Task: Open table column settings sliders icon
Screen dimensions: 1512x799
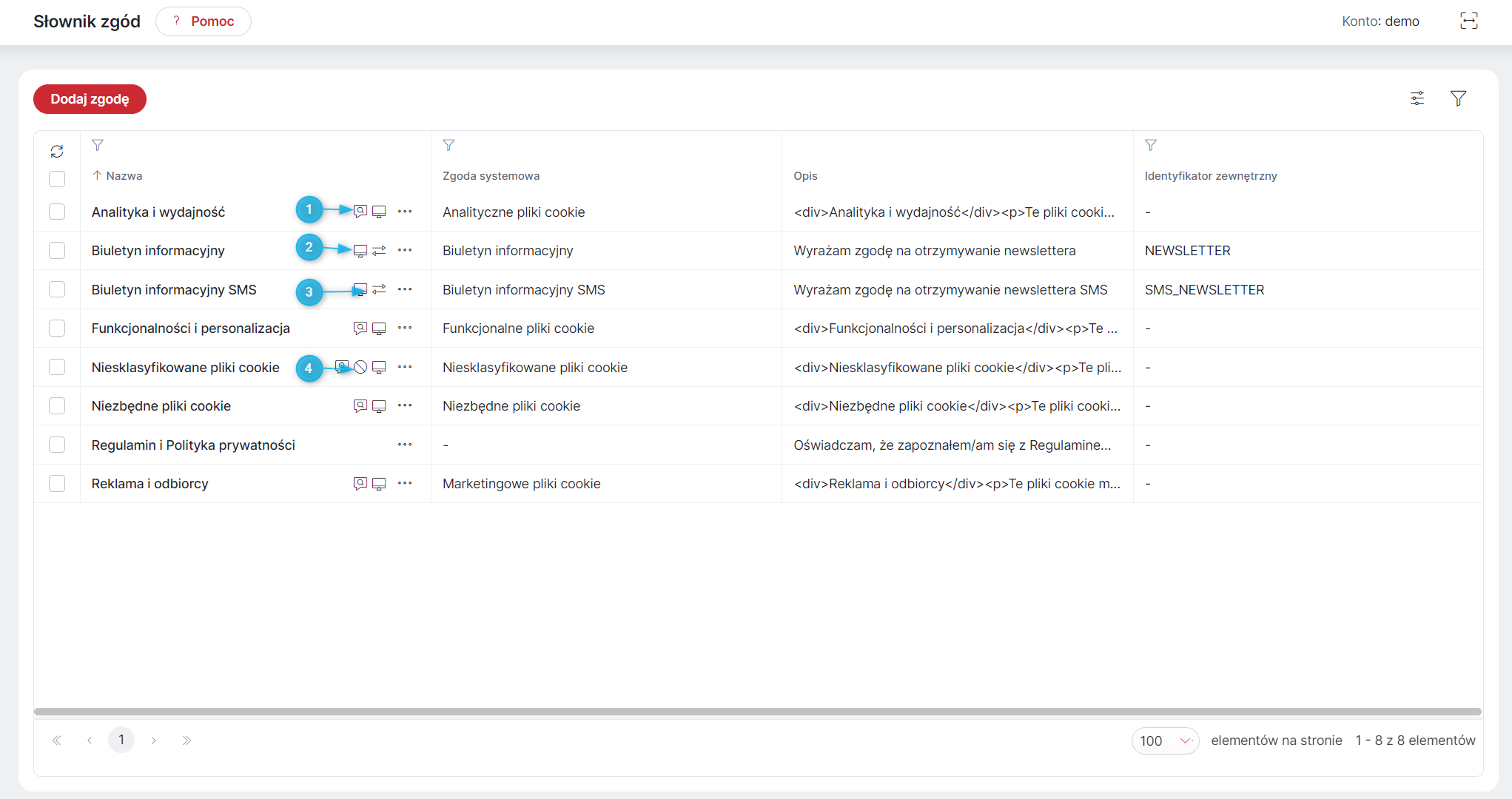Action: coord(1417,98)
